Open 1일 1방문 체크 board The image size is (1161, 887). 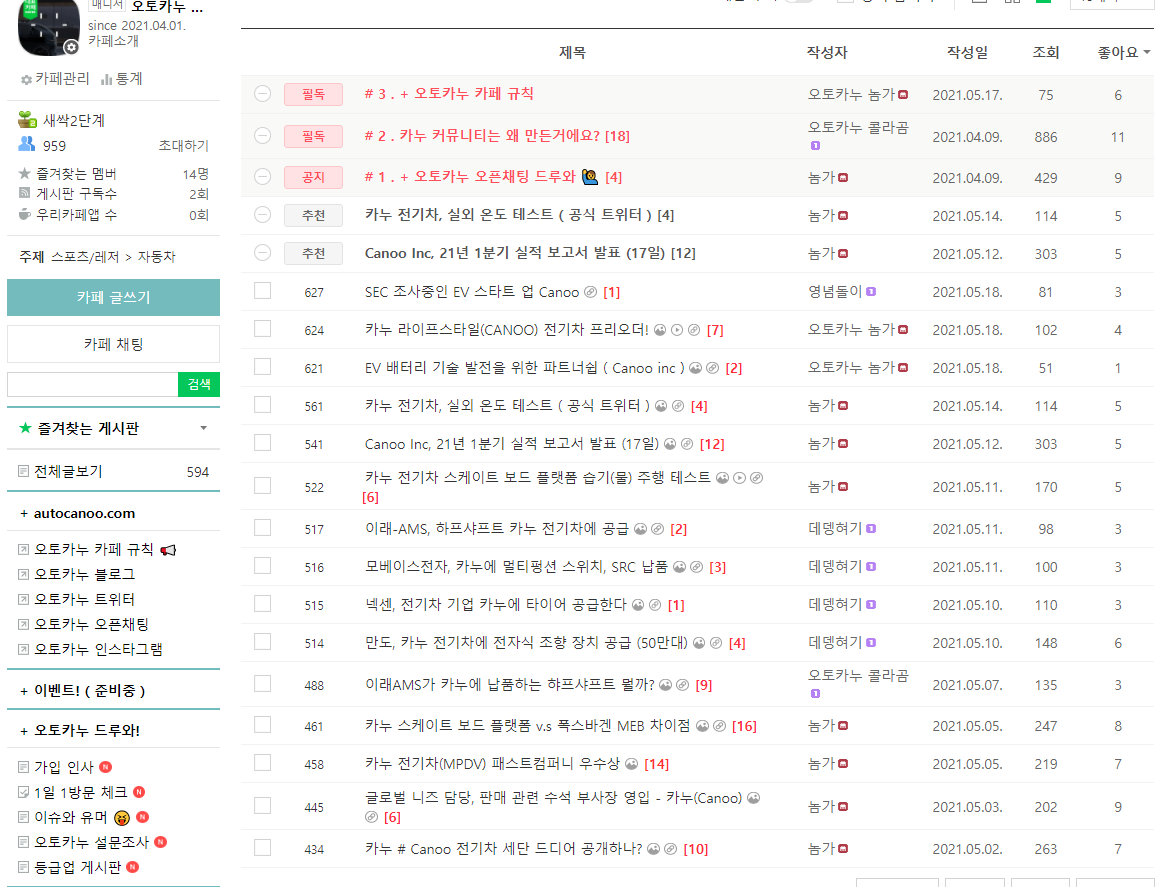[80, 792]
